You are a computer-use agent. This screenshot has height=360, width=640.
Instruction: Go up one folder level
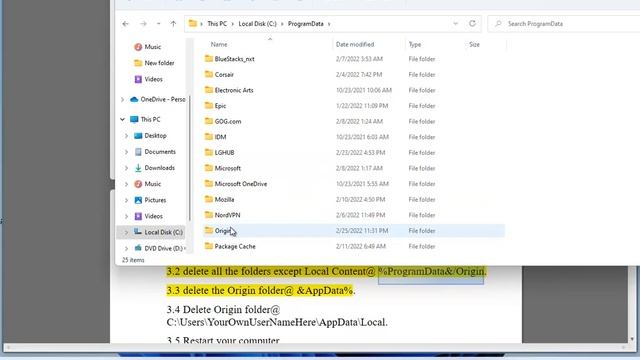tap(173, 24)
